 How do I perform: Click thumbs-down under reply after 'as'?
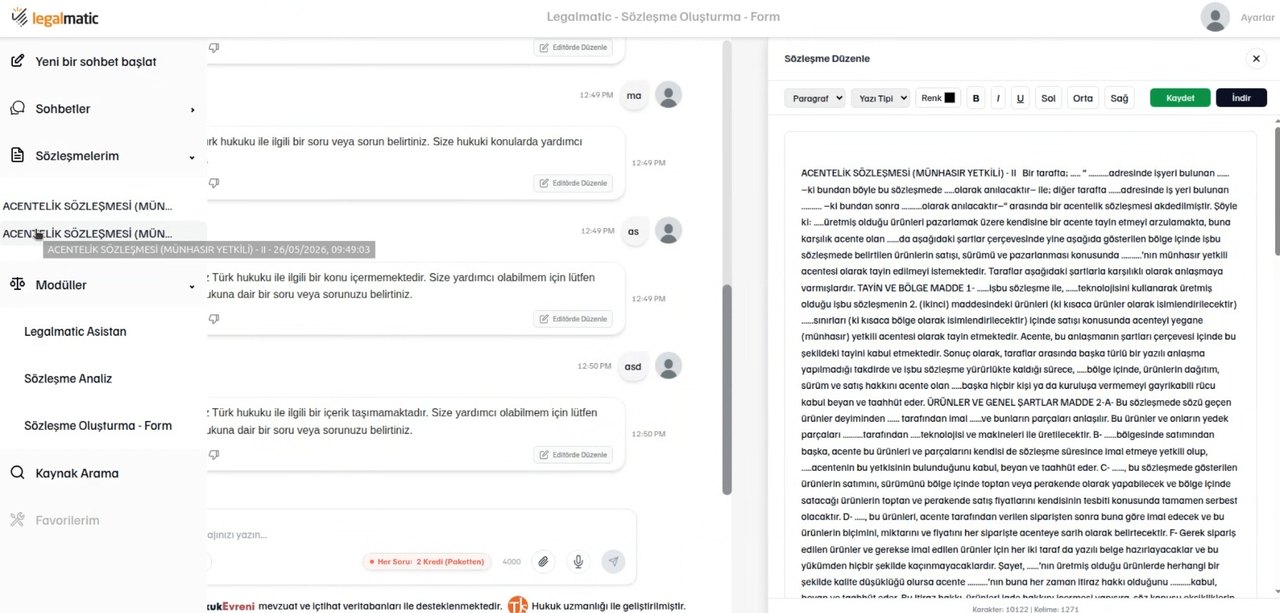214,319
